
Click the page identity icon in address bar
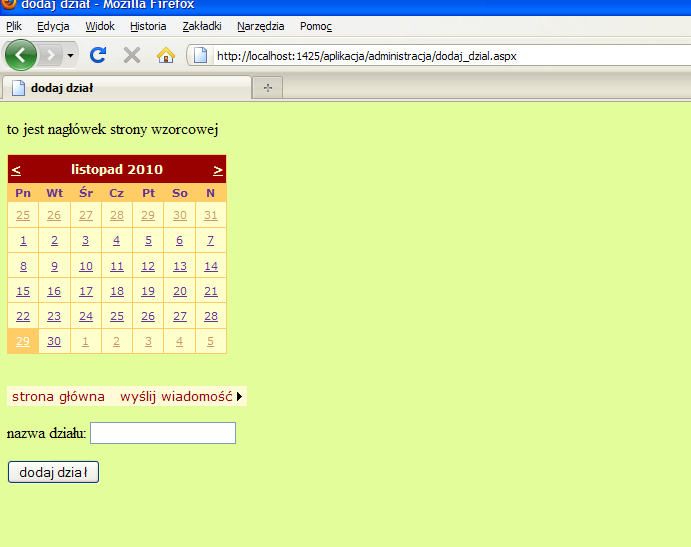(x=201, y=56)
